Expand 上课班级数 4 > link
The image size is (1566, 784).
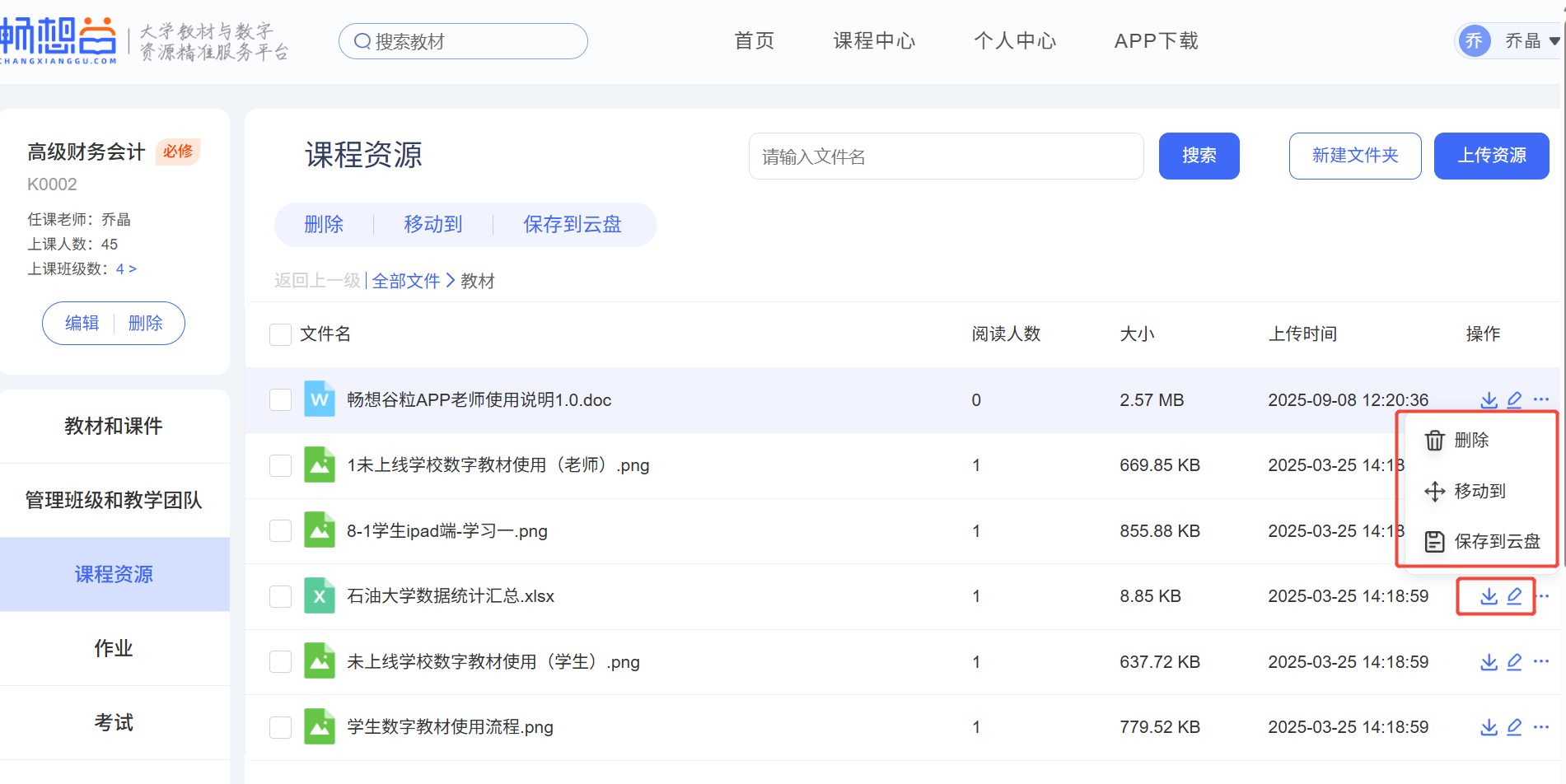coord(127,269)
